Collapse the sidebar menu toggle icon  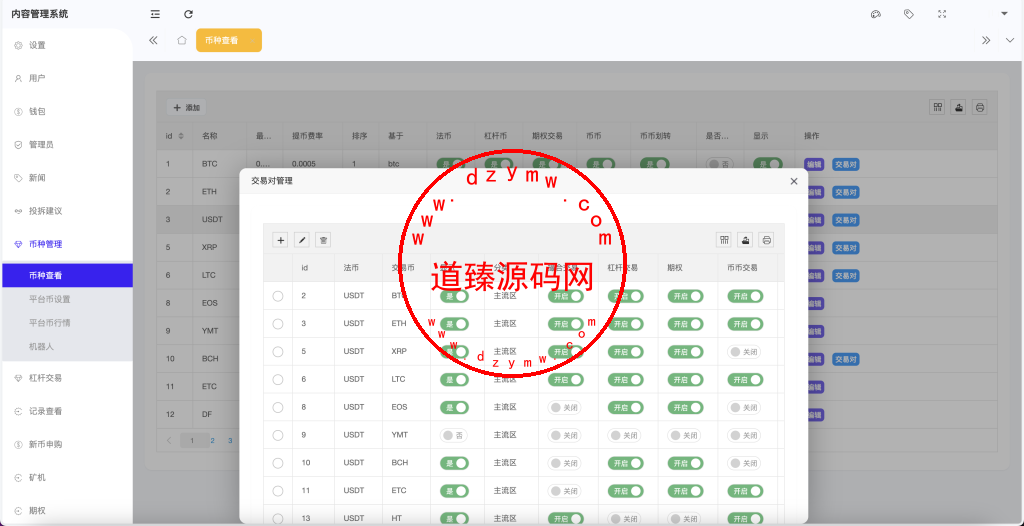(x=155, y=14)
